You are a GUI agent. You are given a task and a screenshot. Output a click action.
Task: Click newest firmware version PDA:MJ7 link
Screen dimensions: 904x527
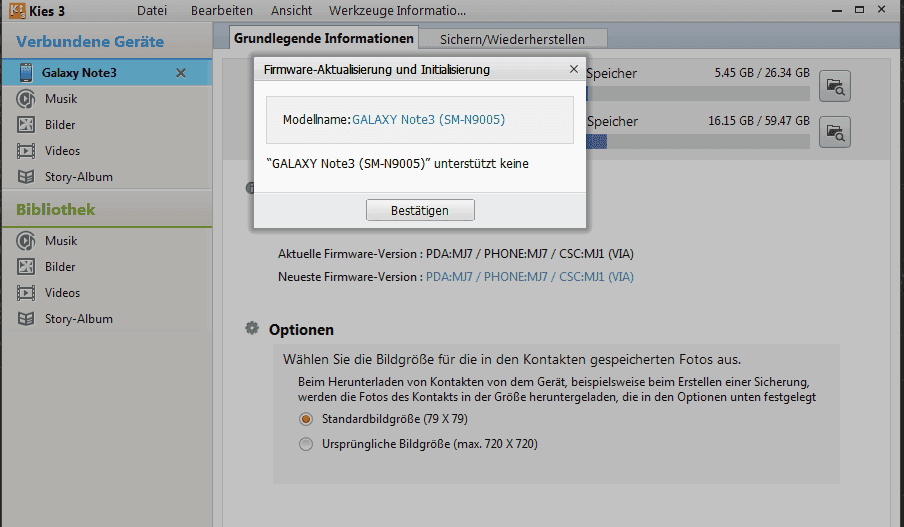tap(529, 277)
